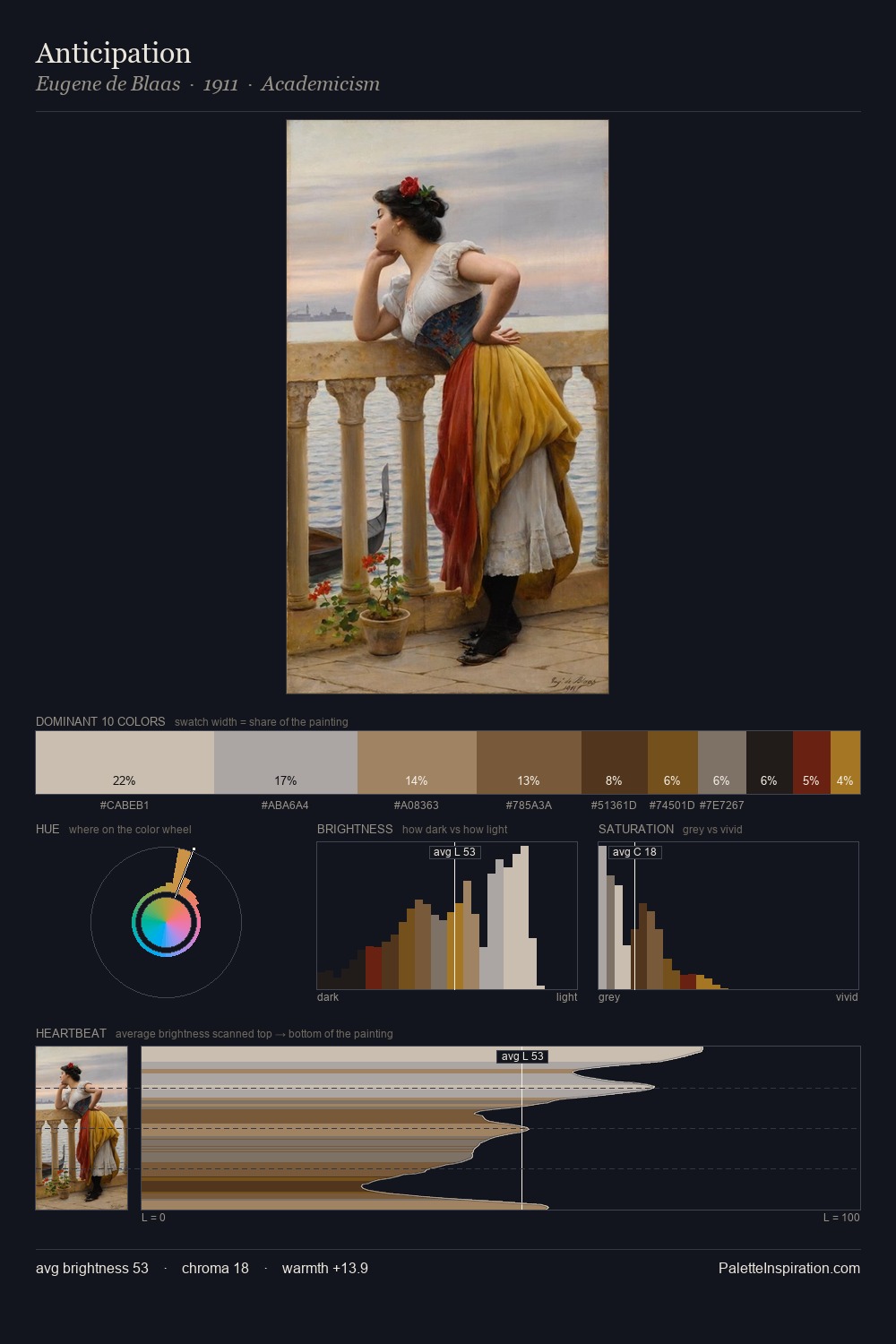This screenshot has height=1344, width=896.
Task: Open the PaletteInspiration.com link
Action: point(789,1268)
